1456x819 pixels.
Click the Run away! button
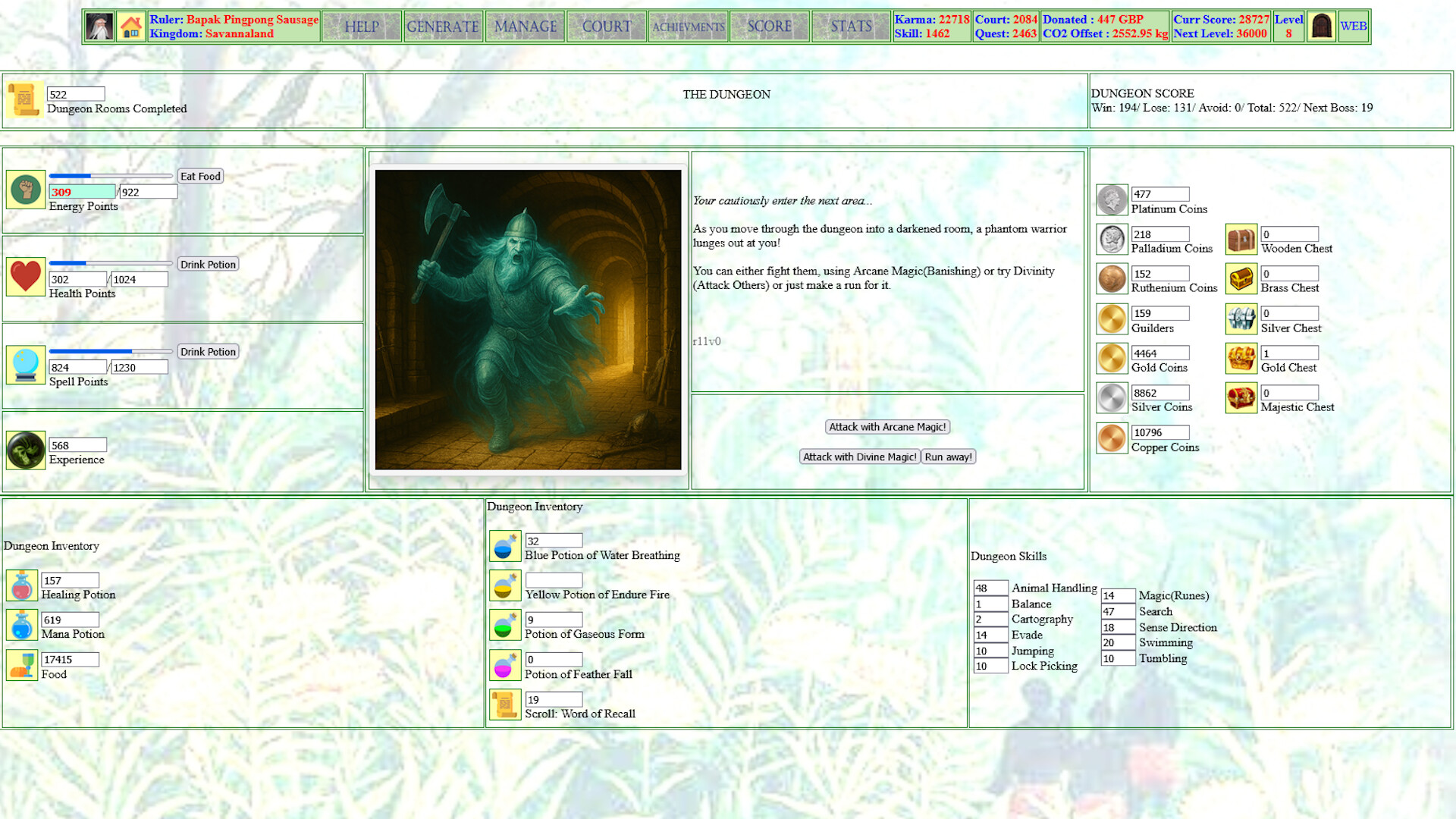(948, 457)
